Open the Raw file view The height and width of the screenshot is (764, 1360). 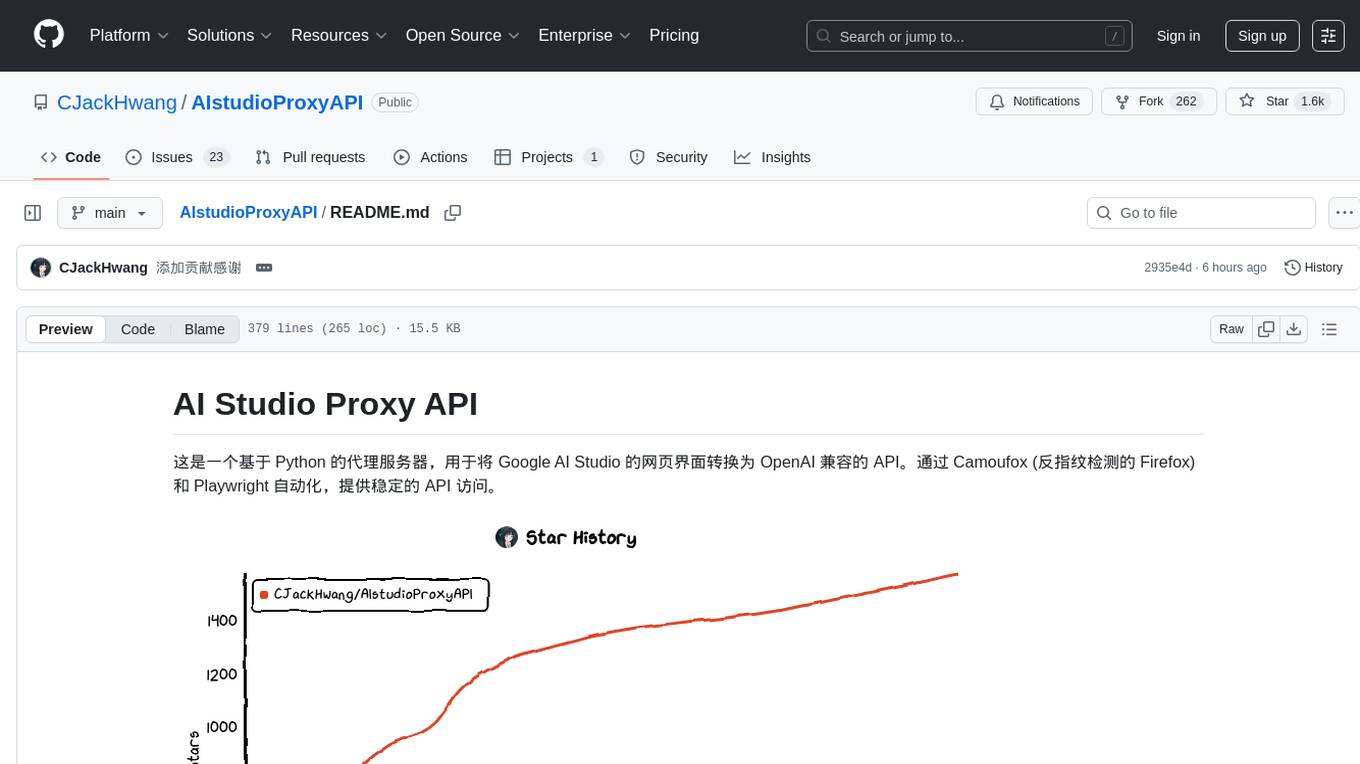click(x=1231, y=329)
